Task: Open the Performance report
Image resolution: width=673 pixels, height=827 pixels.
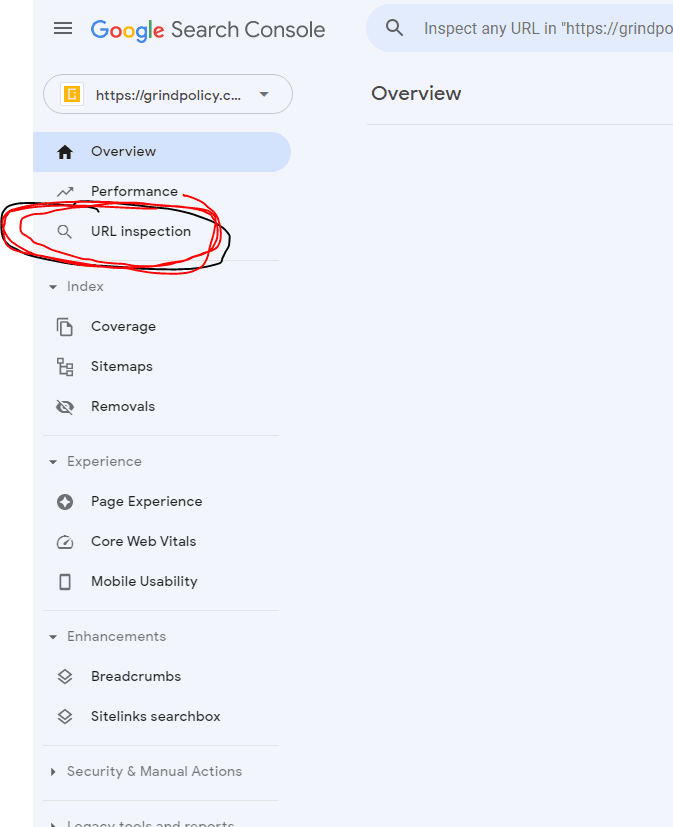Action: pyautogui.click(x=134, y=191)
